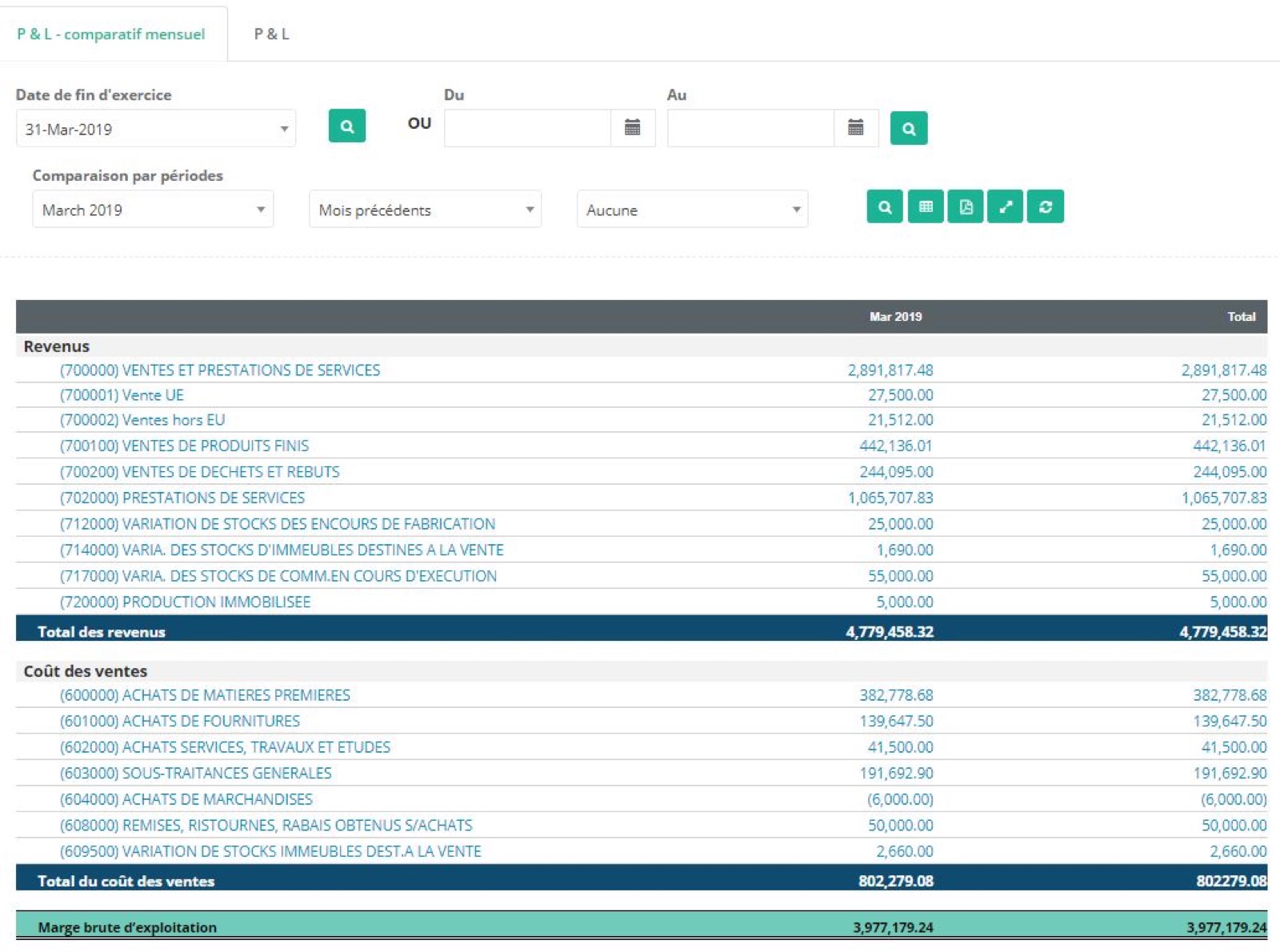Screen dimensions: 1280x952
Task: Open the Du date calendar picker
Action: 632,128
